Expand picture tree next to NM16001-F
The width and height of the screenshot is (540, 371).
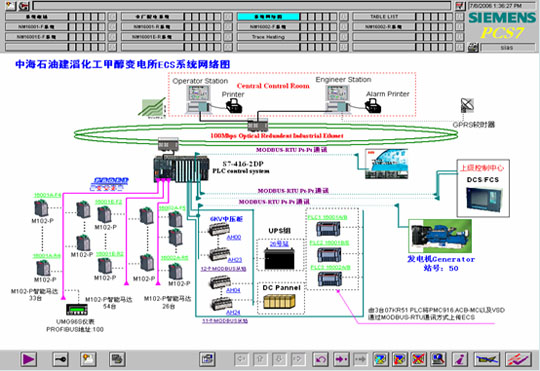[112, 27]
